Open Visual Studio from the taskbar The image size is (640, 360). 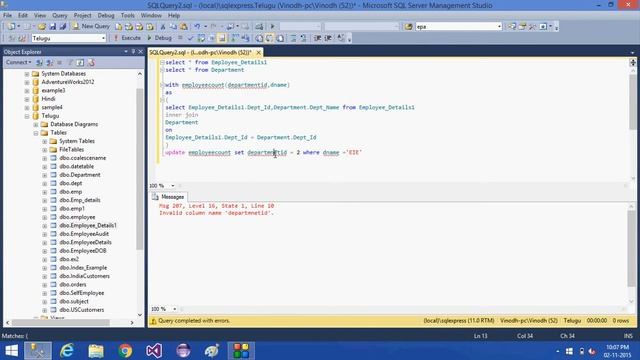coord(154,351)
